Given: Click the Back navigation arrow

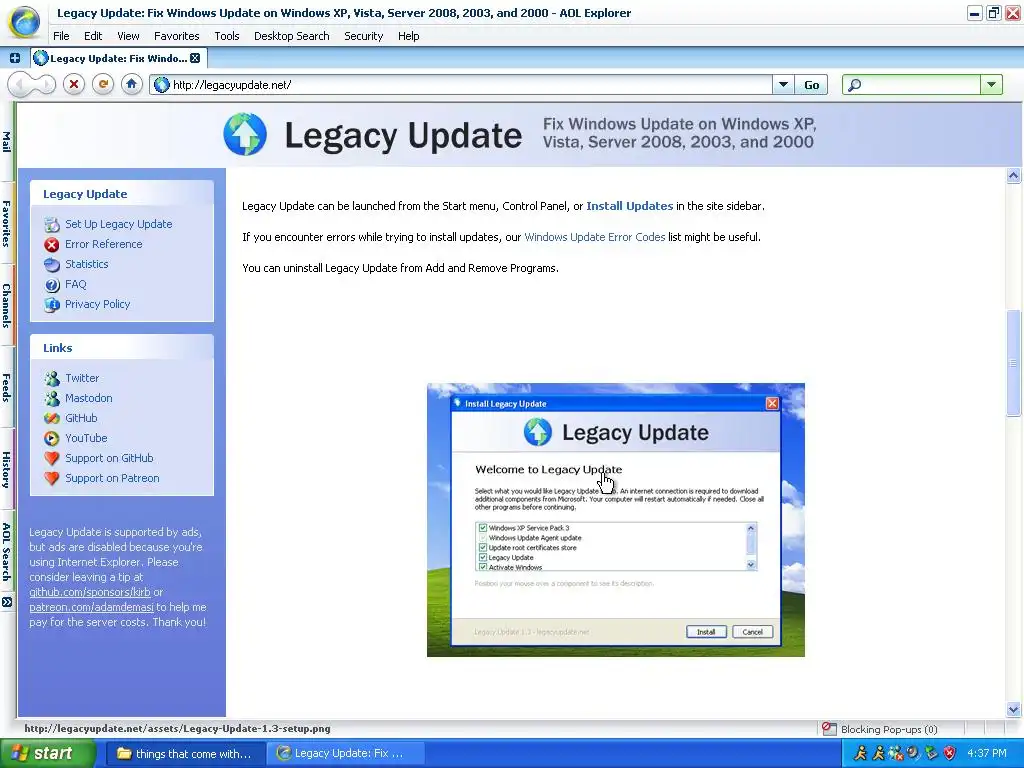Looking at the screenshot, I should coord(19,84).
